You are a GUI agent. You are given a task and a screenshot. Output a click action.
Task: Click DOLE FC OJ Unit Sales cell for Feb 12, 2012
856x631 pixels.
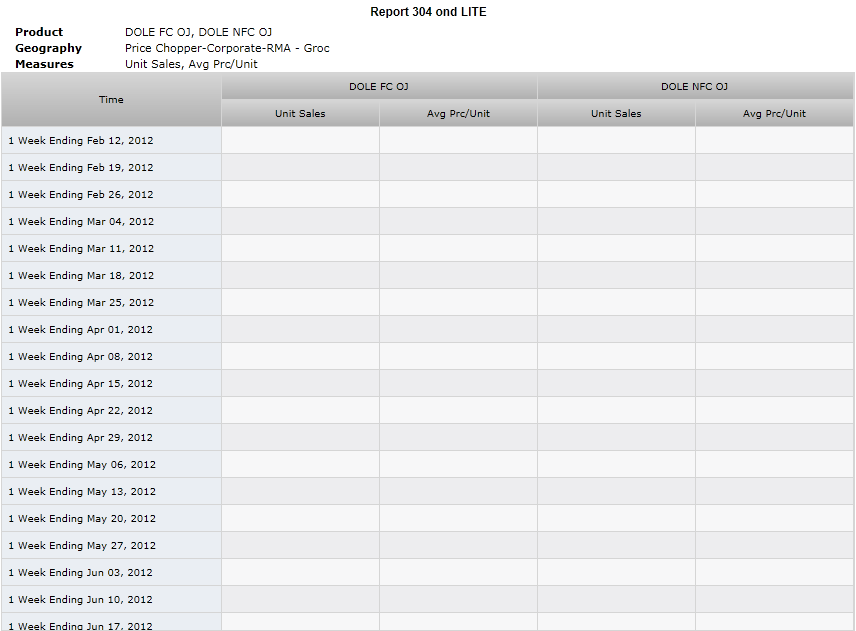(x=300, y=140)
